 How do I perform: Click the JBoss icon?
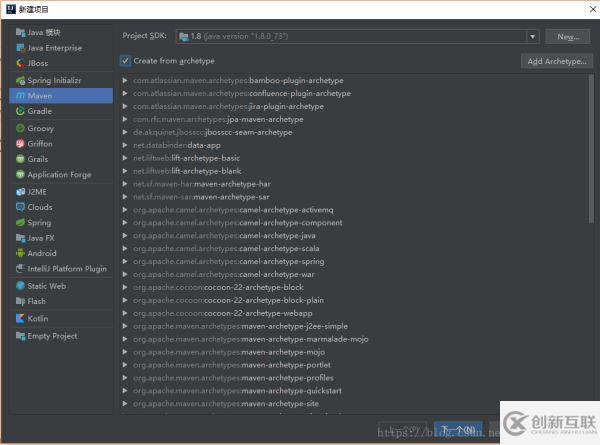click(x=20, y=63)
